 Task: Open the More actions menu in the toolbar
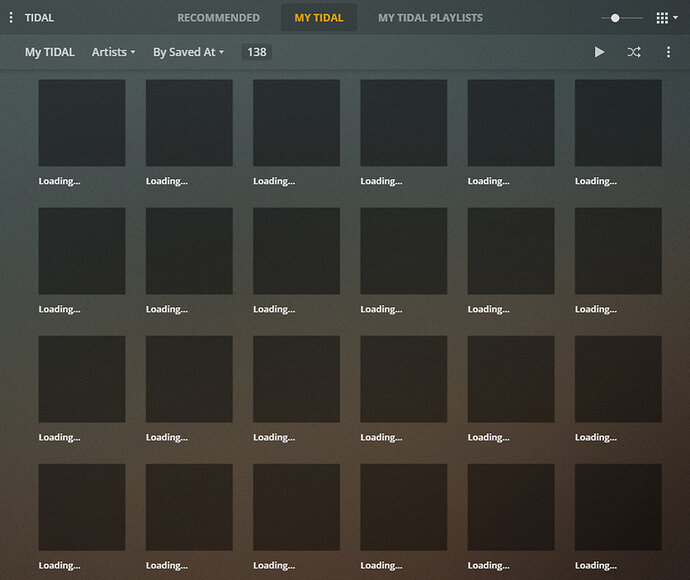669,52
